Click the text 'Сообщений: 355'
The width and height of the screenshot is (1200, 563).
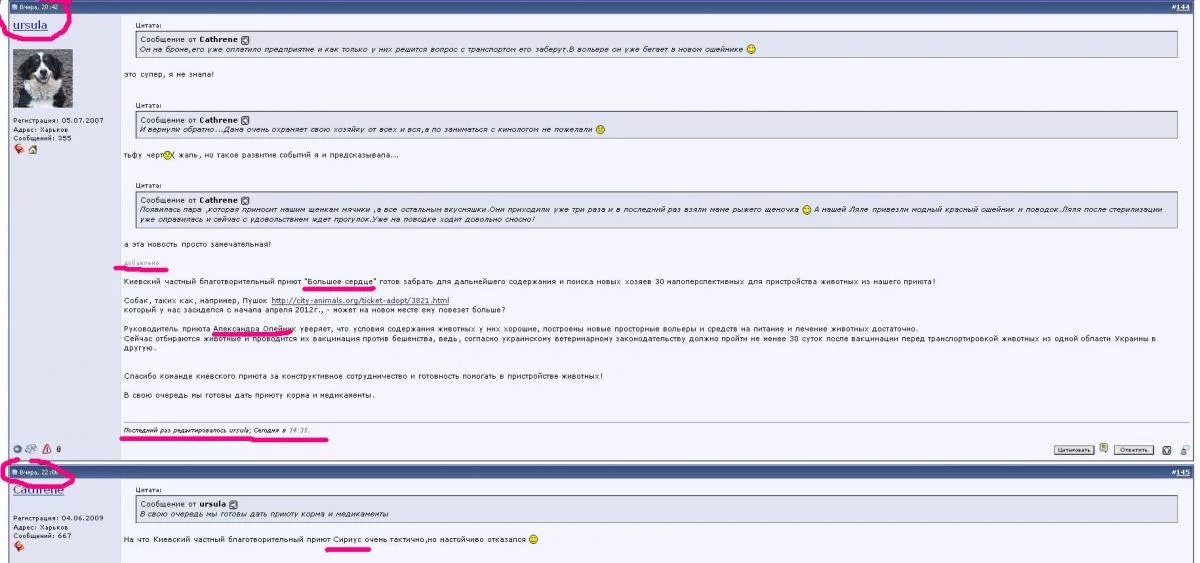click(x=42, y=138)
